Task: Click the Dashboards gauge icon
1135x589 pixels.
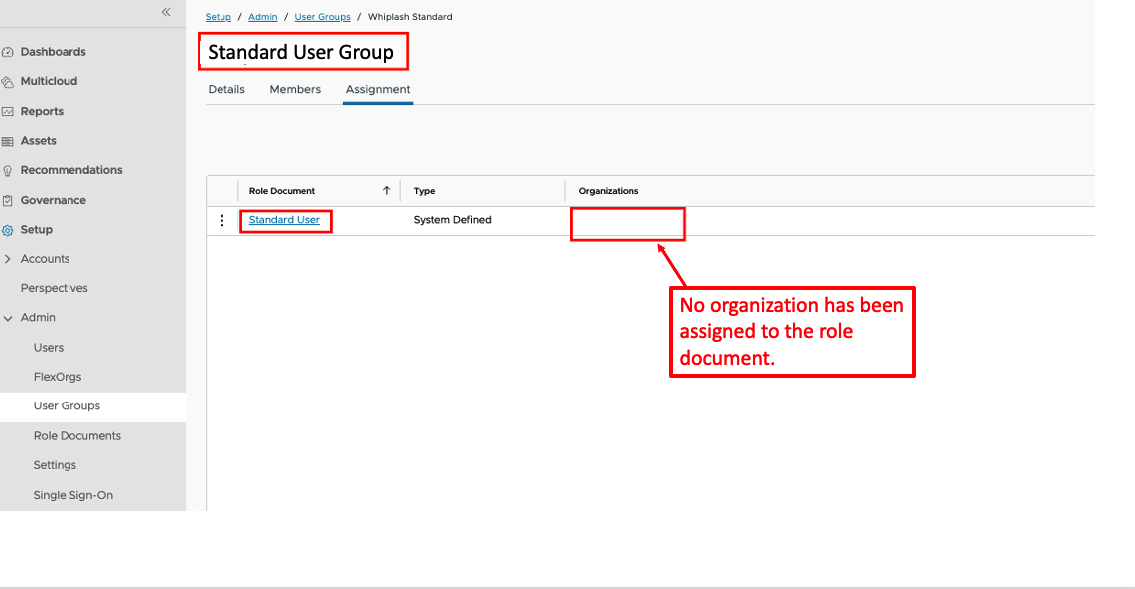Action: tap(7, 52)
